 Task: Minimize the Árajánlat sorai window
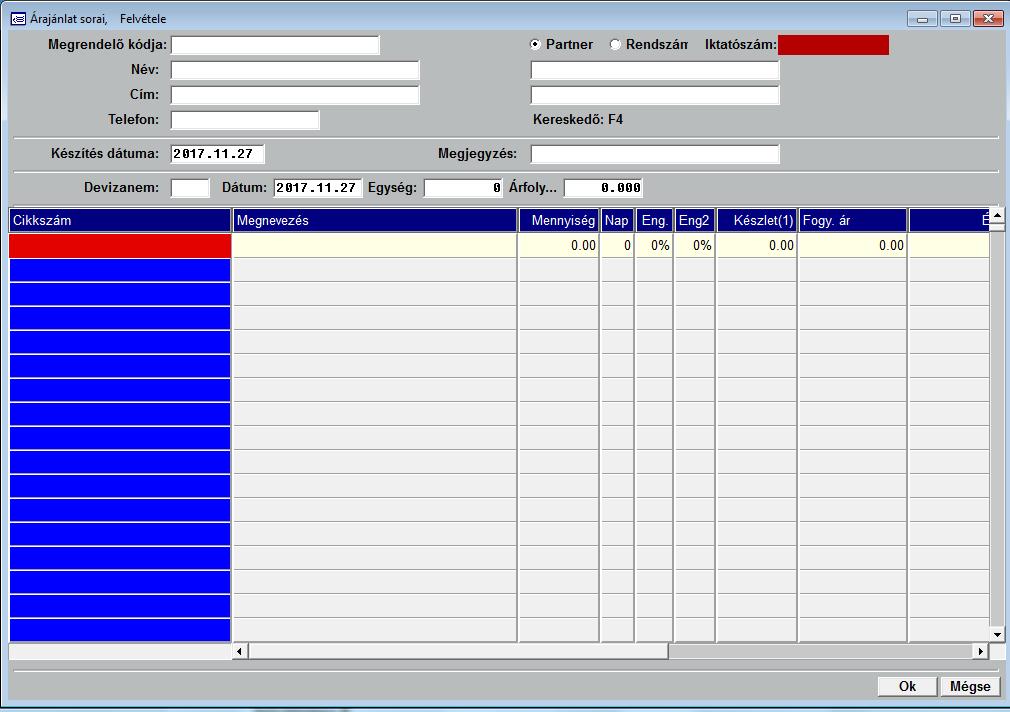[922, 19]
